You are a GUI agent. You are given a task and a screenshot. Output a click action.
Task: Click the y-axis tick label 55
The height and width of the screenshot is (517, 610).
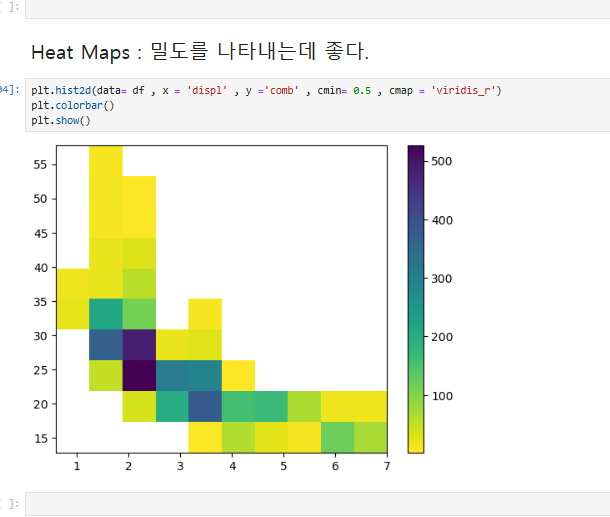coord(40,165)
